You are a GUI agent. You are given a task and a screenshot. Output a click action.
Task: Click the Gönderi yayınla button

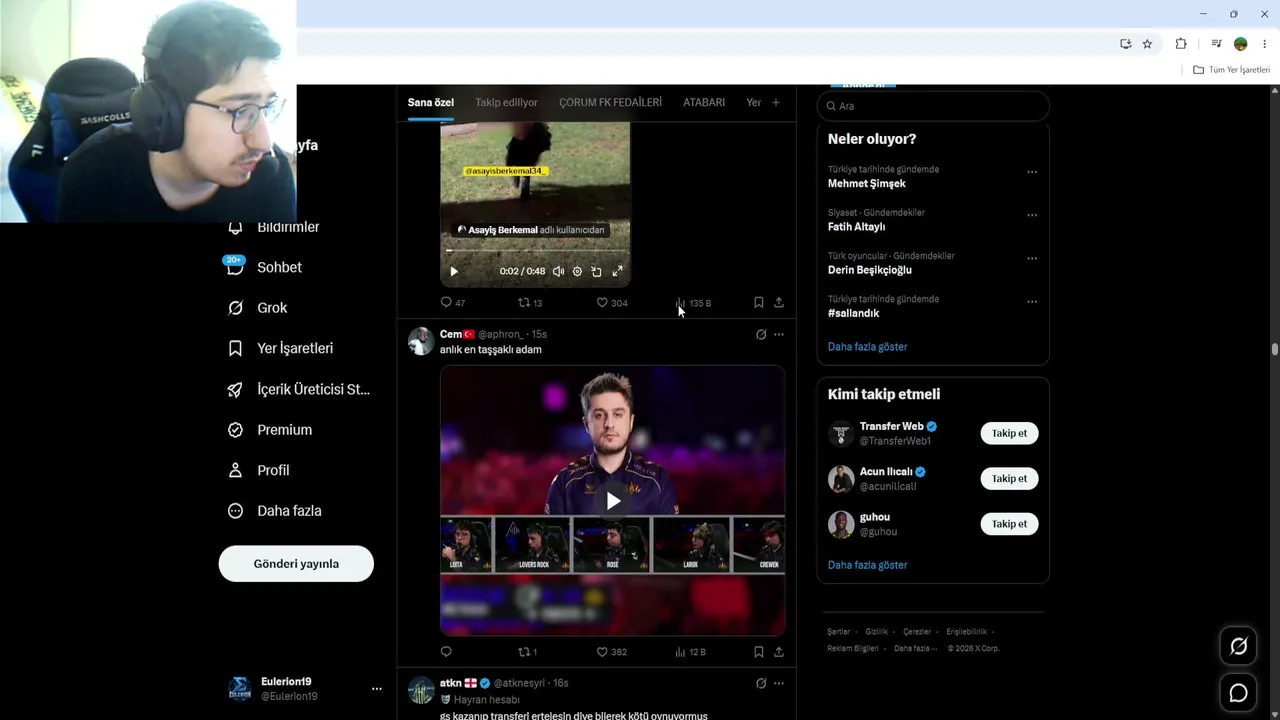tap(296, 564)
